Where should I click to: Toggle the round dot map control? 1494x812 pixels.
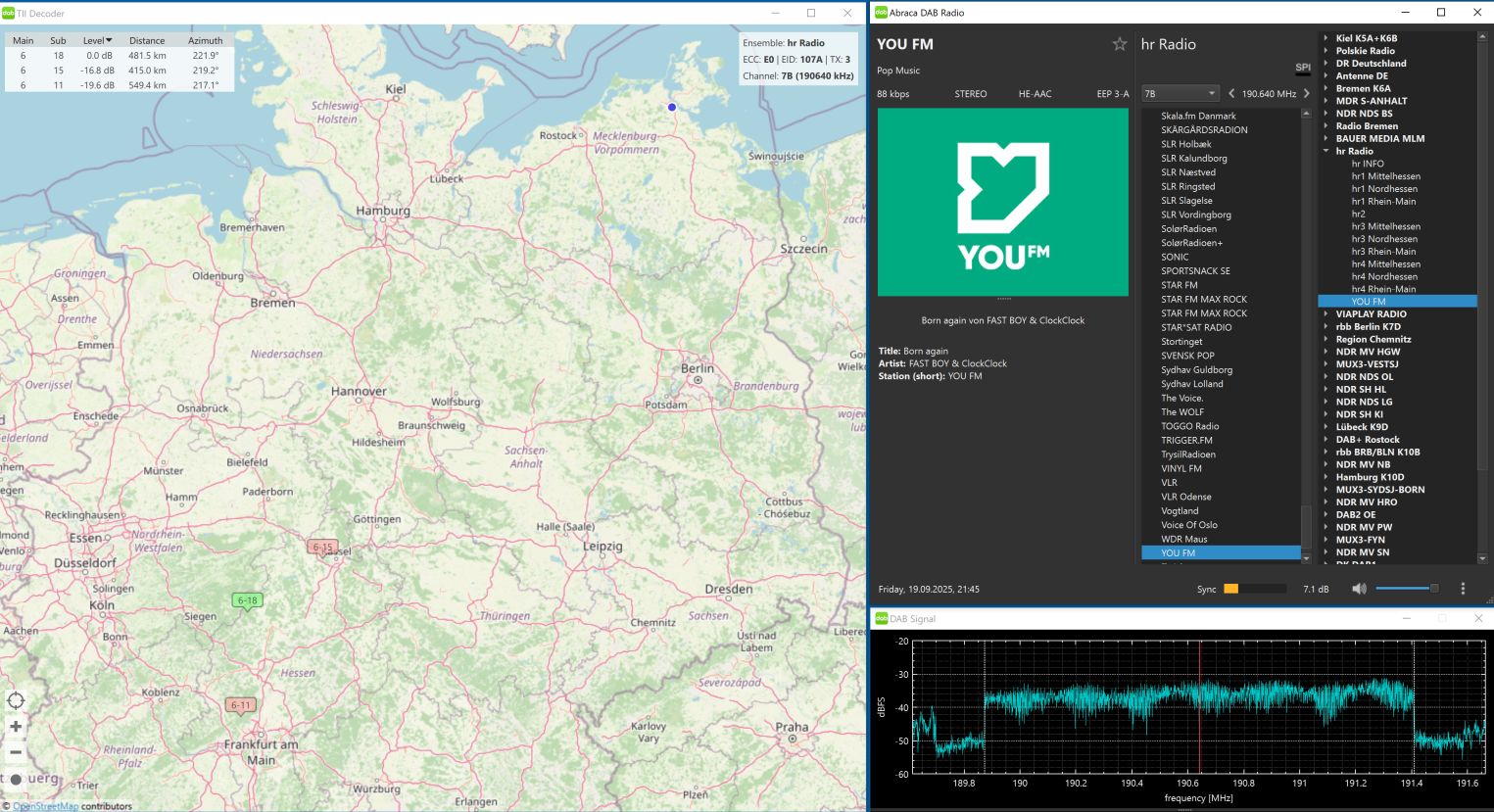coord(16,780)
